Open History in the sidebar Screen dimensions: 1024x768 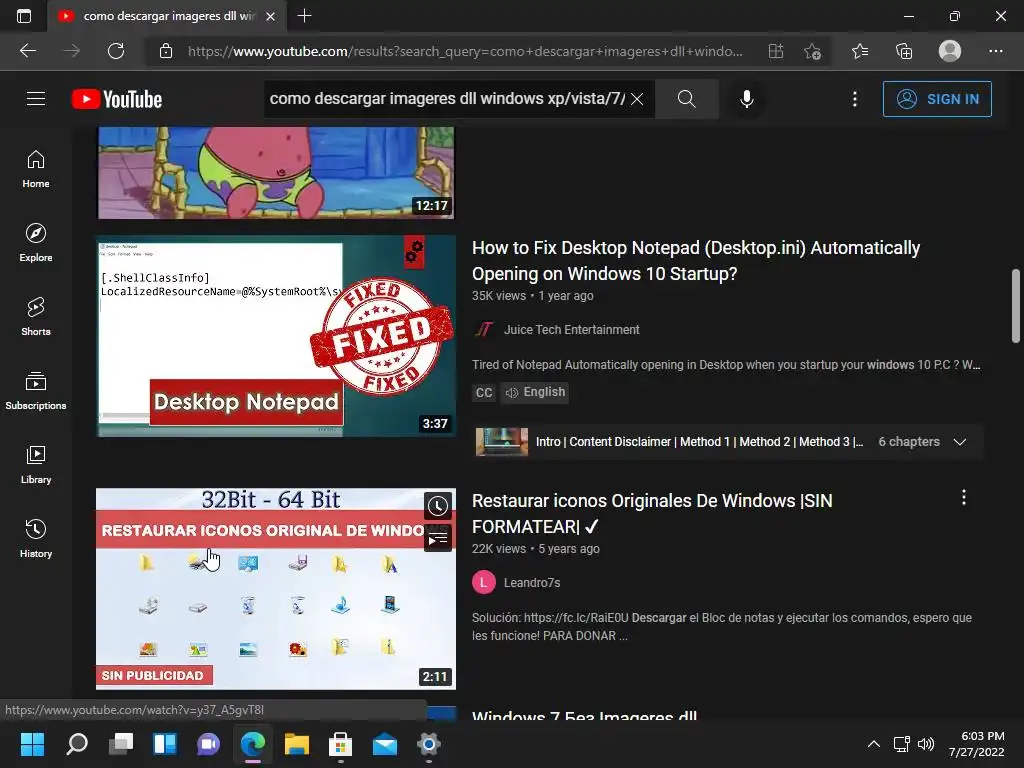[x=36, y=539]
